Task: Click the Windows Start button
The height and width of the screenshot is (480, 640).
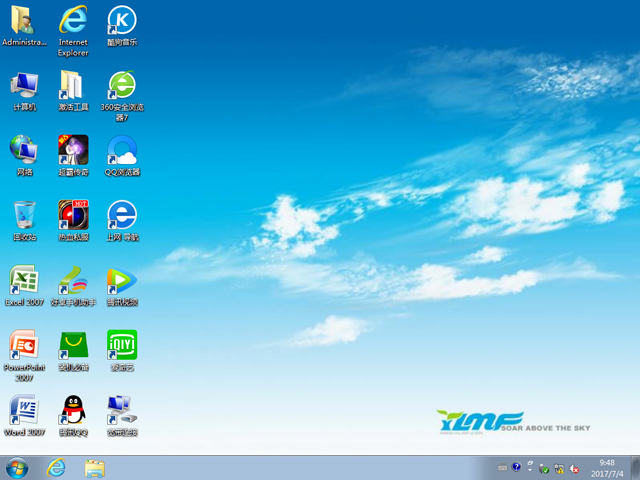Action: point(17,467)
